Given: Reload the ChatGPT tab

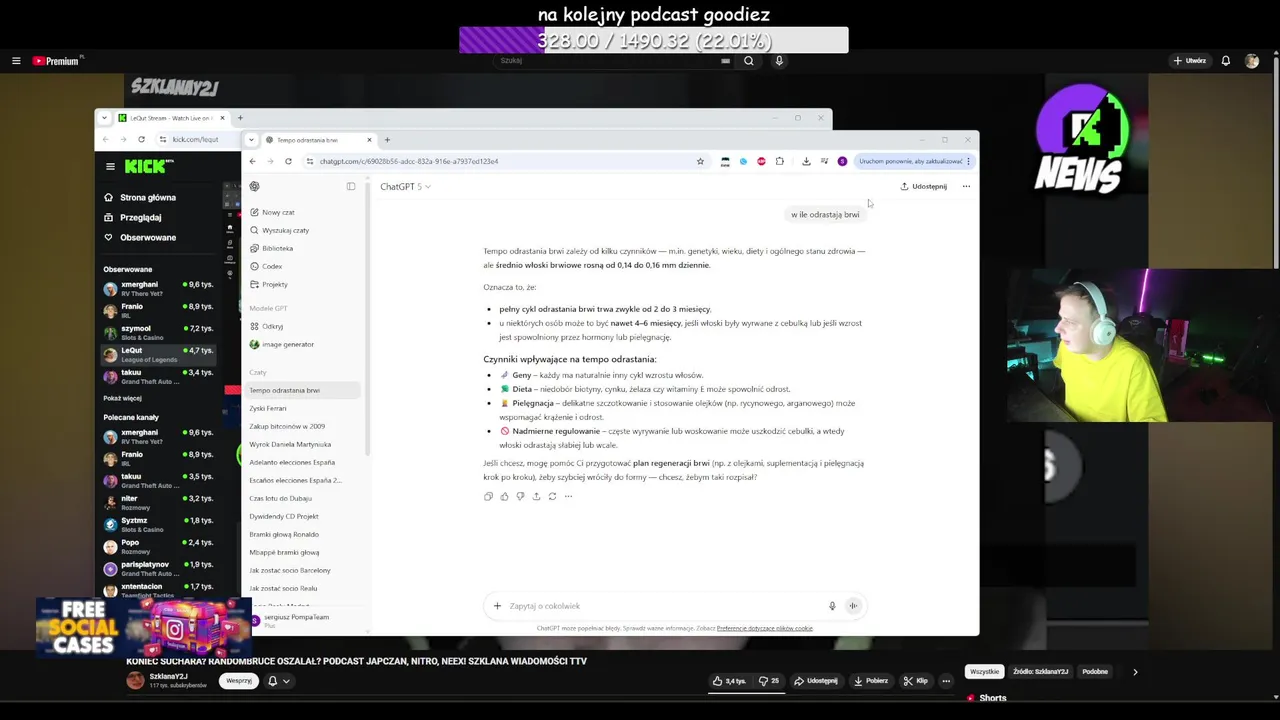Looking at the screenshot, I should (288, 161).
